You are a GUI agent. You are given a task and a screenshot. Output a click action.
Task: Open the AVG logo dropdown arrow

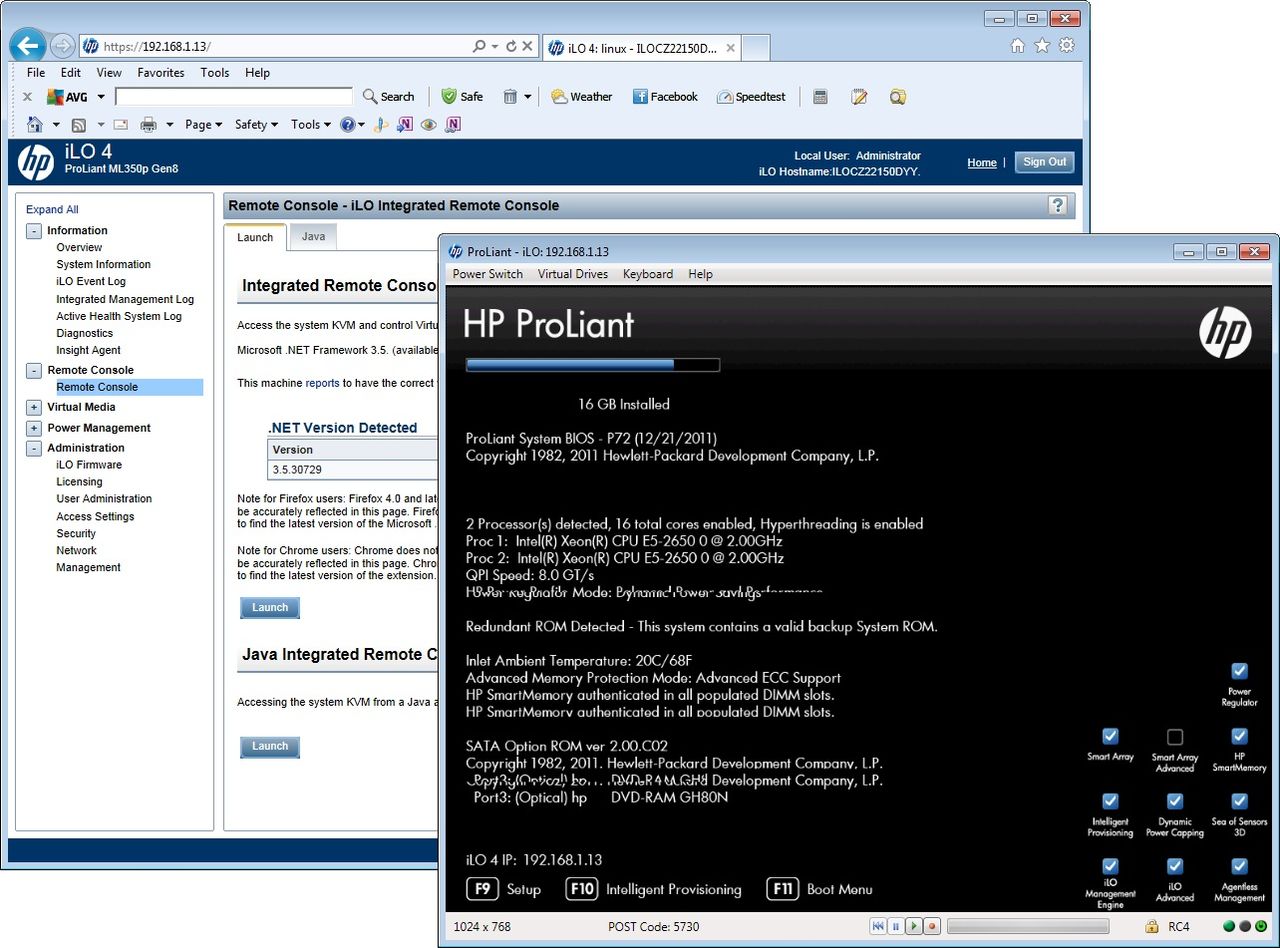[100, 97]
